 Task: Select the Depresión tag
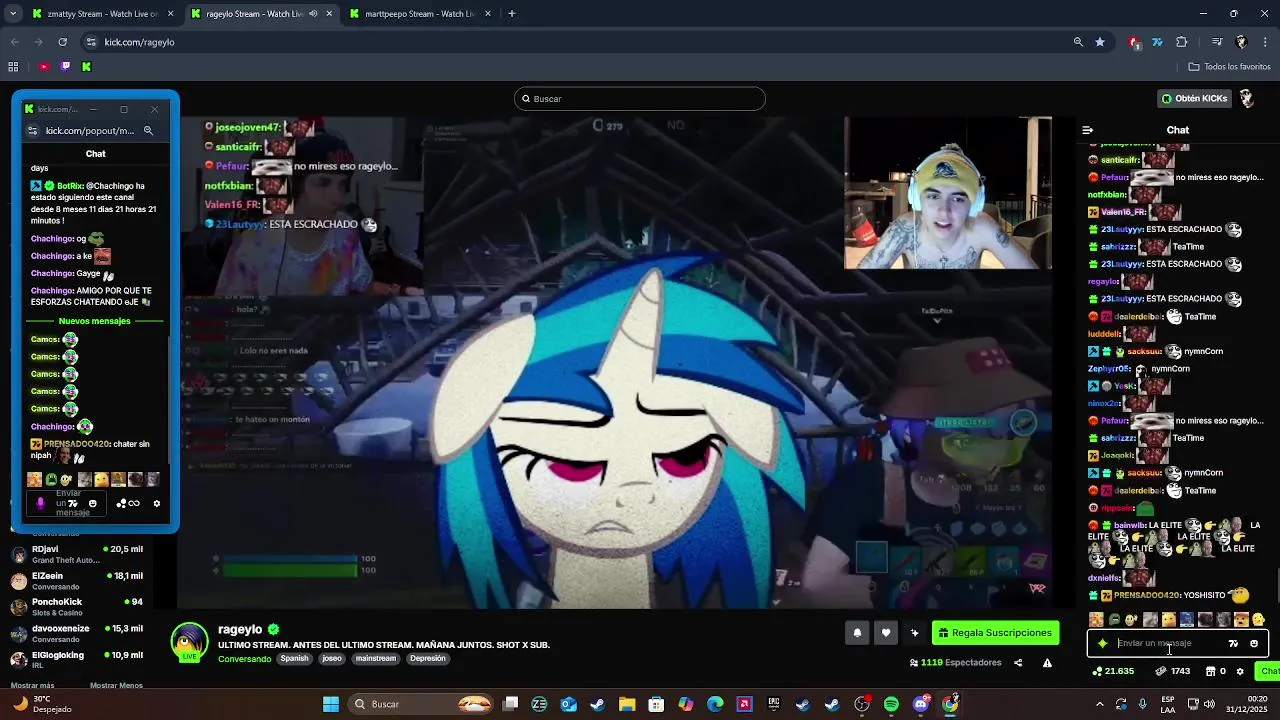427,659
